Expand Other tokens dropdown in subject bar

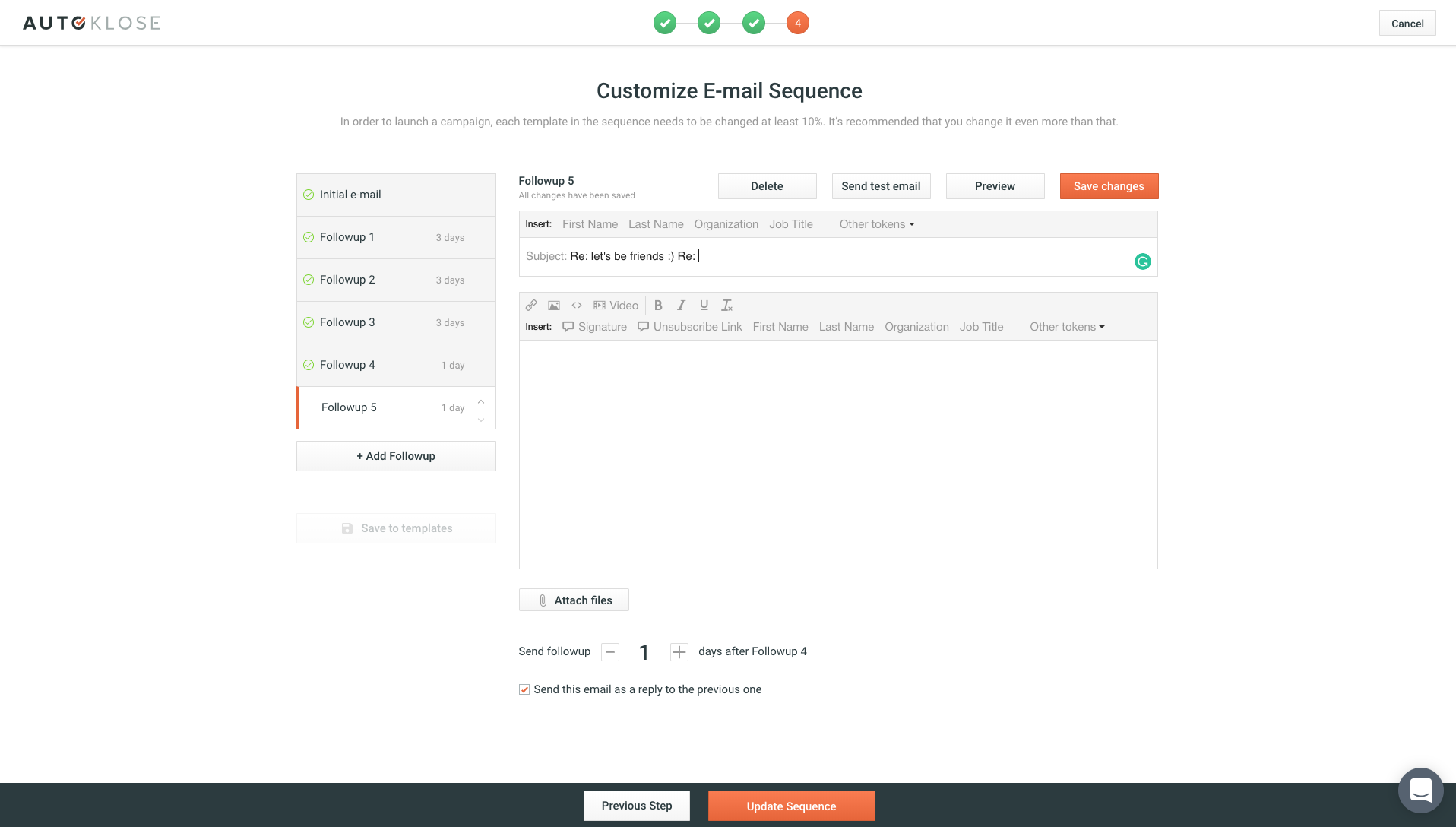coord(876,224)
